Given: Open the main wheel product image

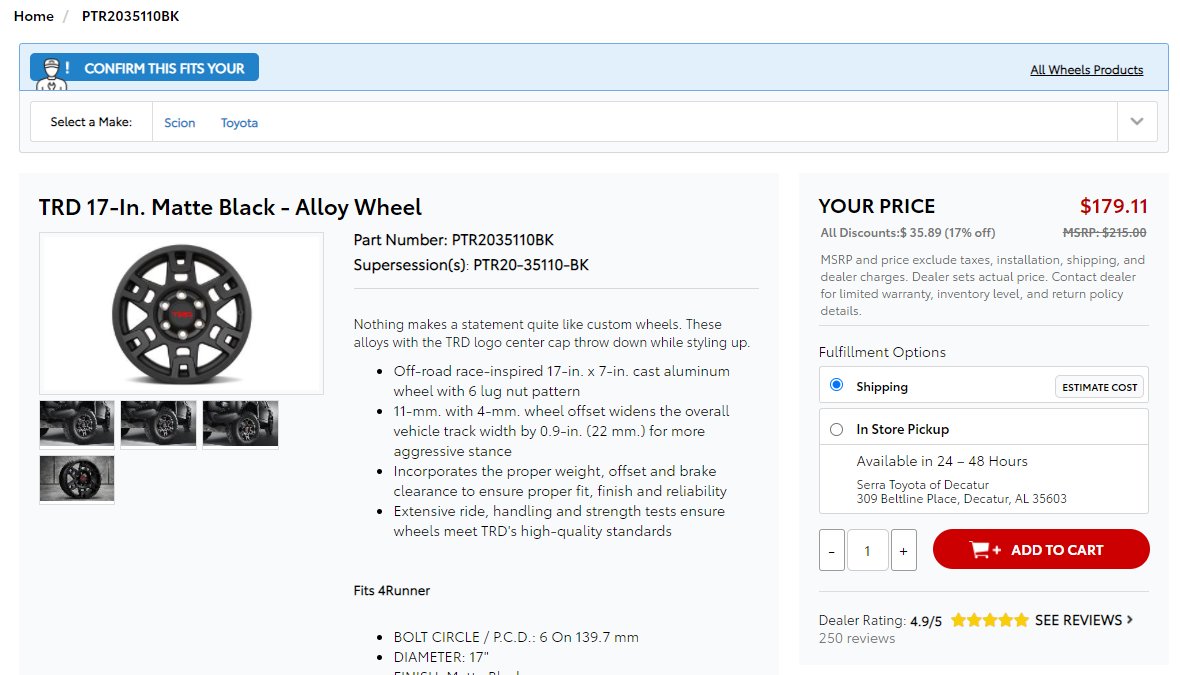Looking at the screenshot, I should 181,314.
